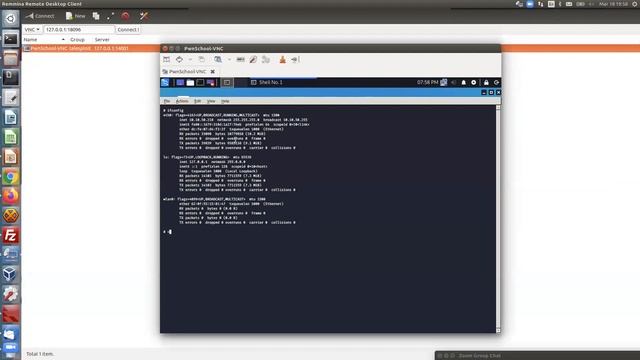640x360 pixels.
Task: Click the resize window to fit icon
Action: 167,60
